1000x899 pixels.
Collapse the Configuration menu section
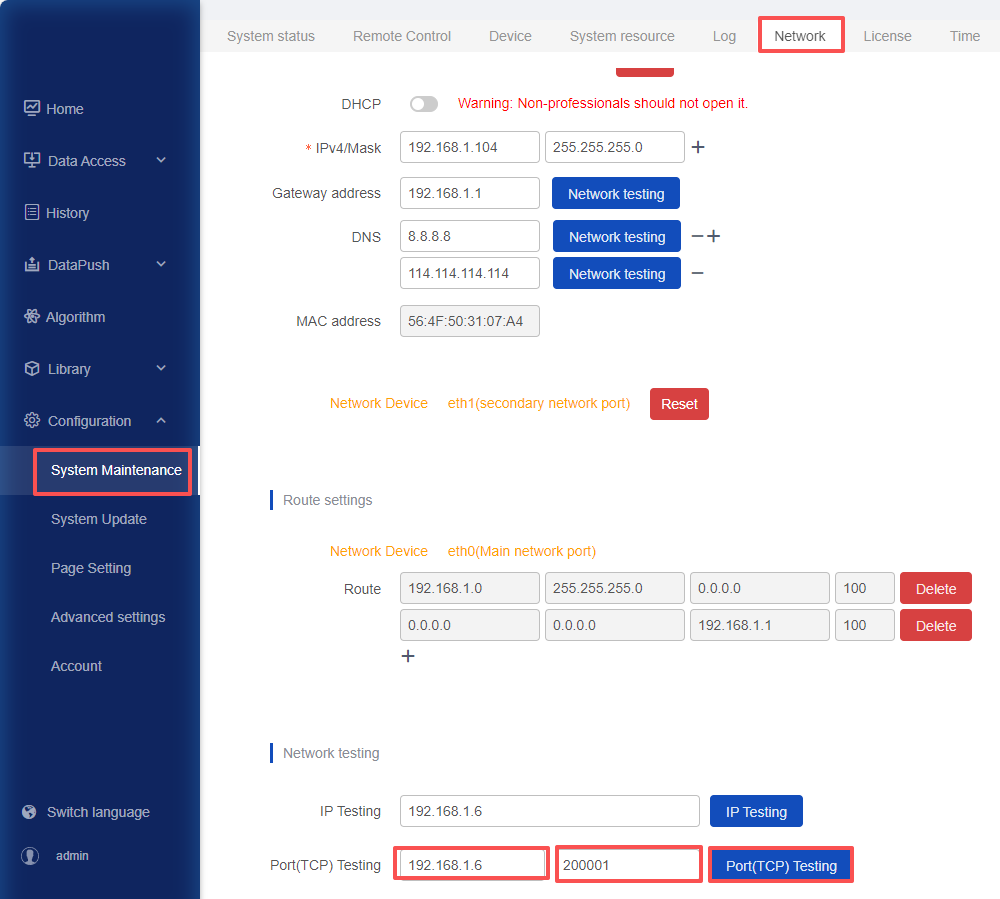click(x=161, y=420)
